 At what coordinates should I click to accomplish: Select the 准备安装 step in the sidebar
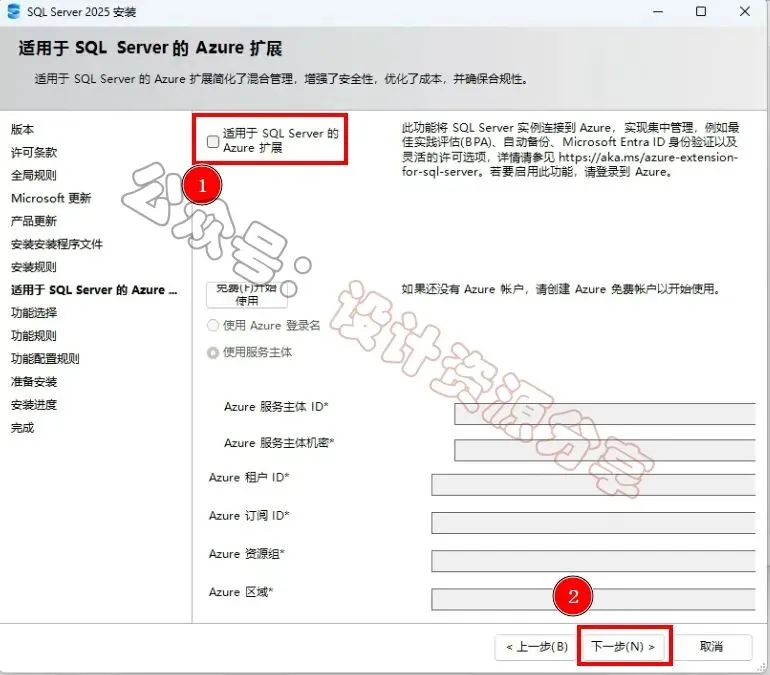34,381
